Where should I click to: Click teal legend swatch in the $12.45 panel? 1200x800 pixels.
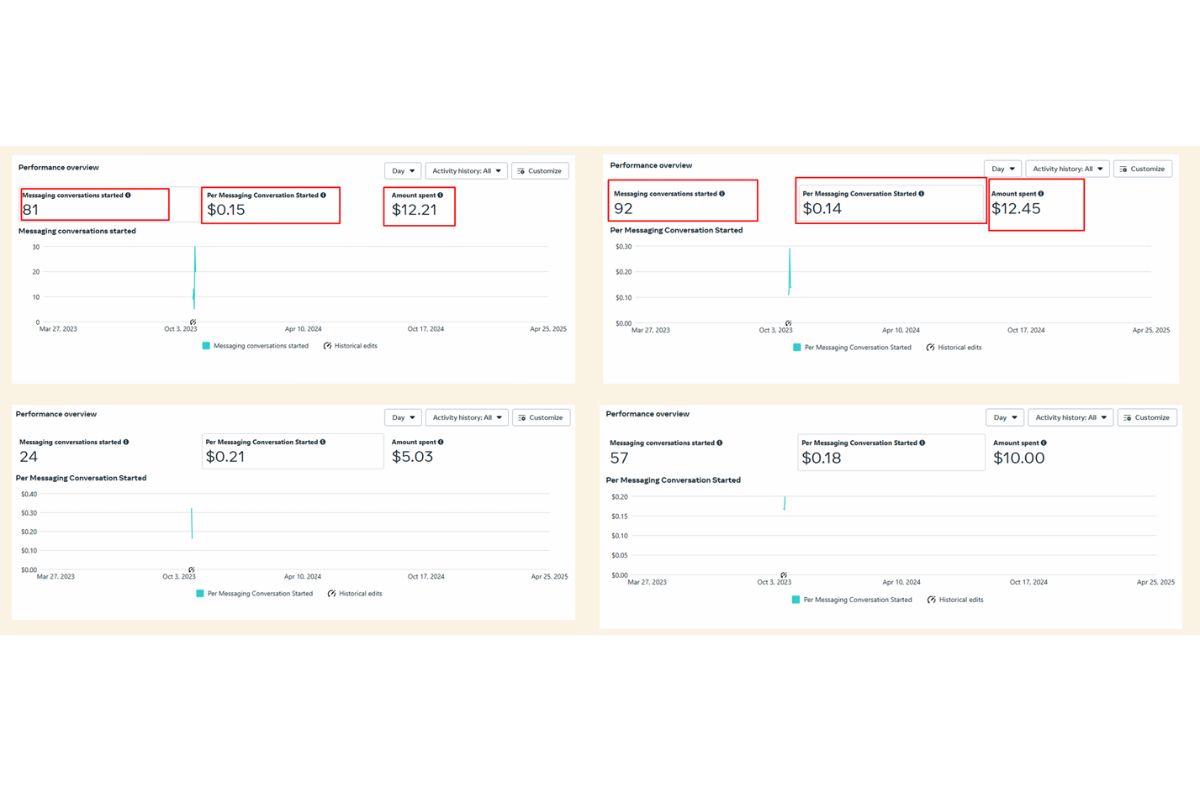pyautogui.click(x=797, y=347)
